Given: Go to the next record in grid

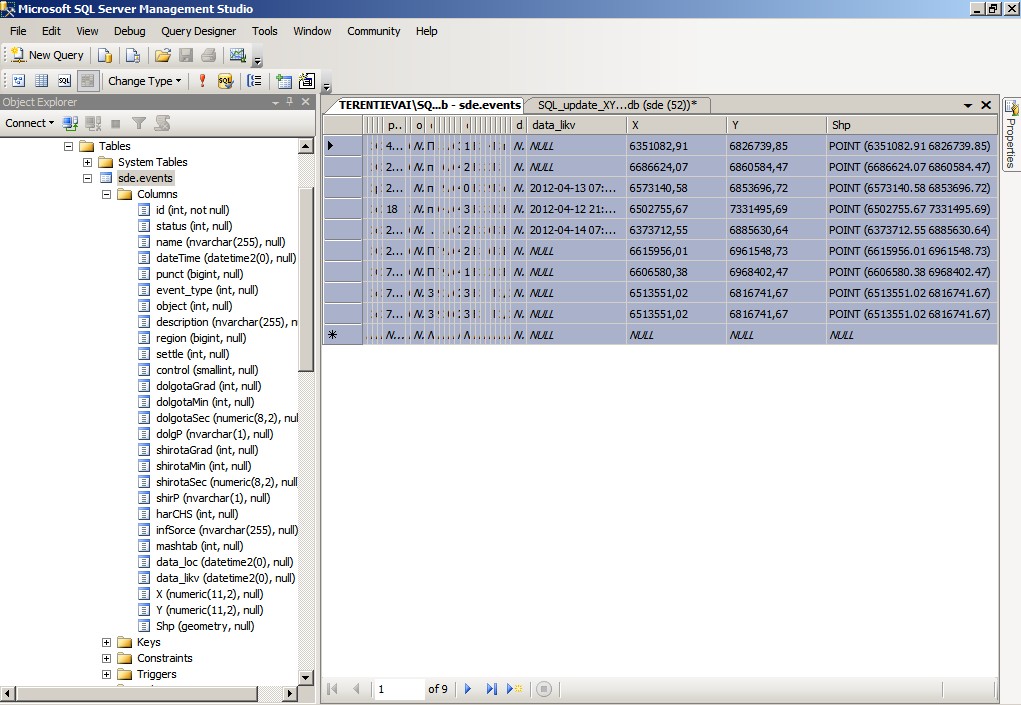Looking at the screenshot, I should 468,689.
